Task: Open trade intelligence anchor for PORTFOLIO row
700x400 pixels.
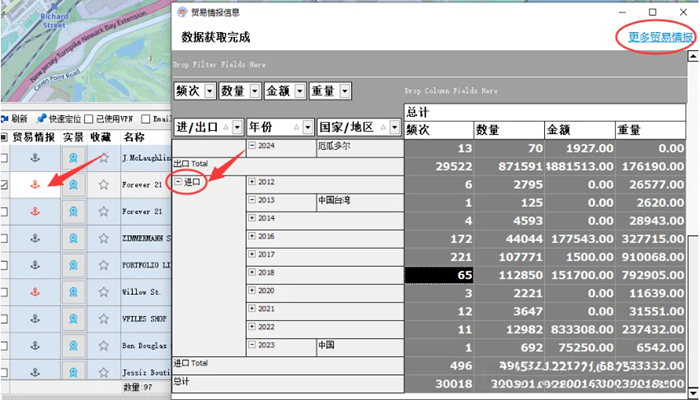Action: [x=35, y=265]
